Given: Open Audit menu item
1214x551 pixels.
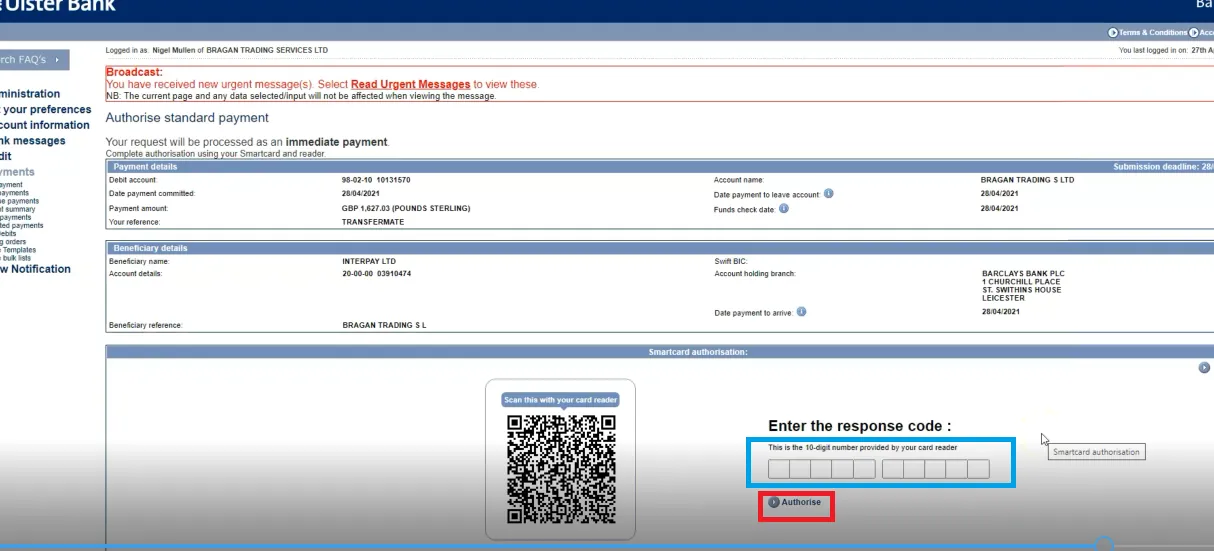Looking at the screenshot, I should point(6,156).
